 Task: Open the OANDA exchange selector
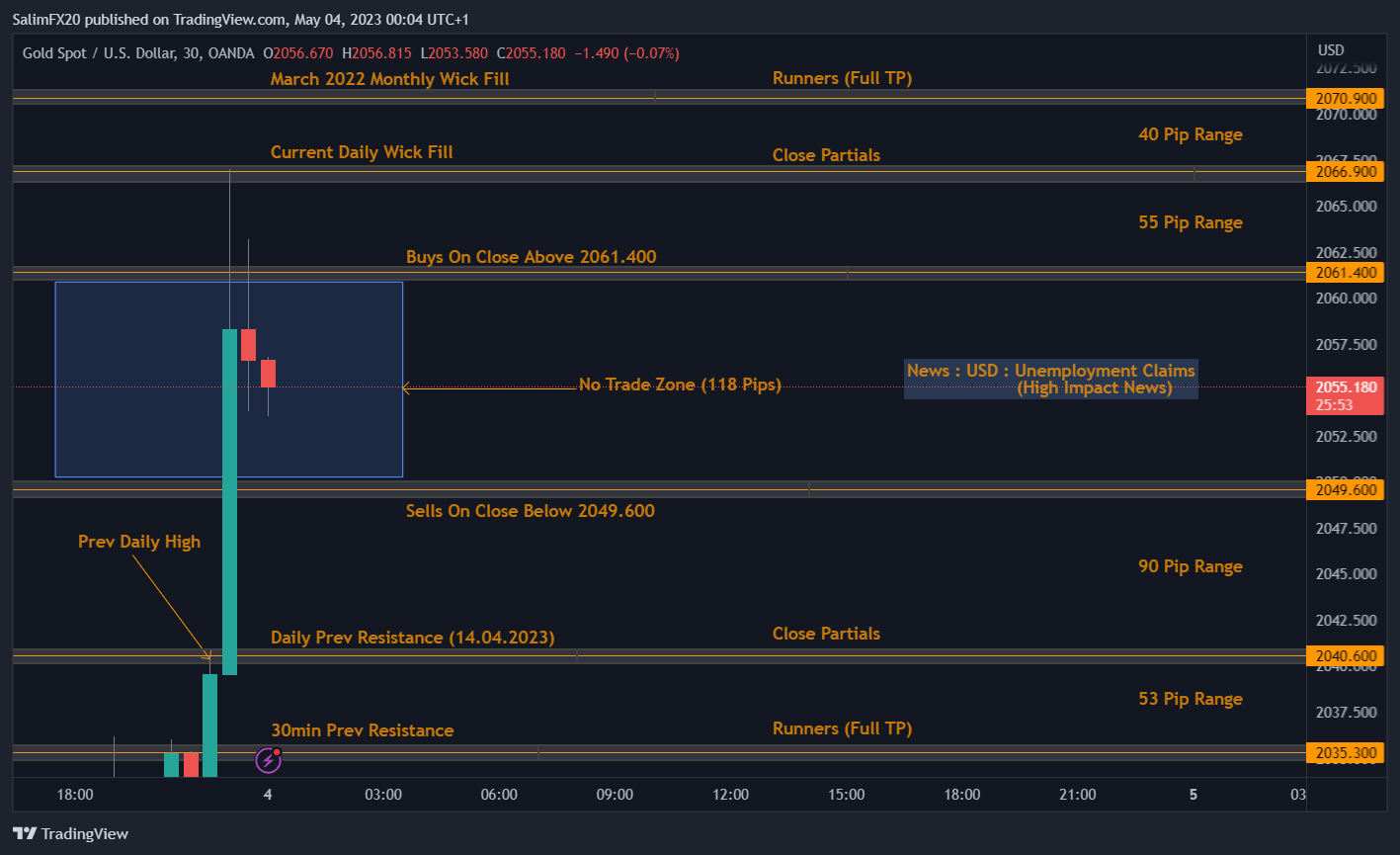[228, 53]
